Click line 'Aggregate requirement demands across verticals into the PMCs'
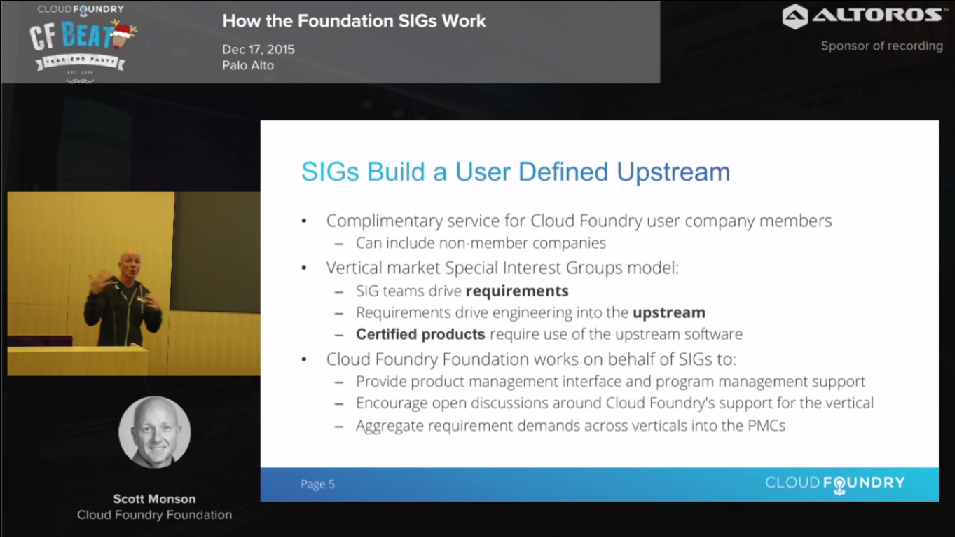Image resolution: width=955 pixels, height=537 pixels. pos(571,426)
